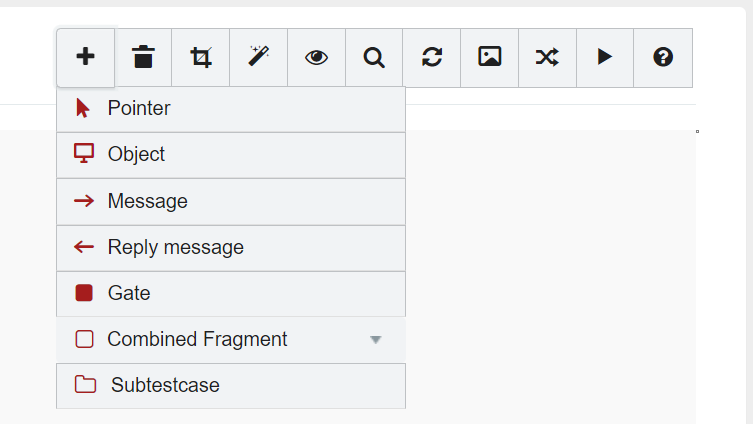The width and height of the screenshot is (753, 424).
Task: Open the magnifier search tool
Action: pos(374,57)
